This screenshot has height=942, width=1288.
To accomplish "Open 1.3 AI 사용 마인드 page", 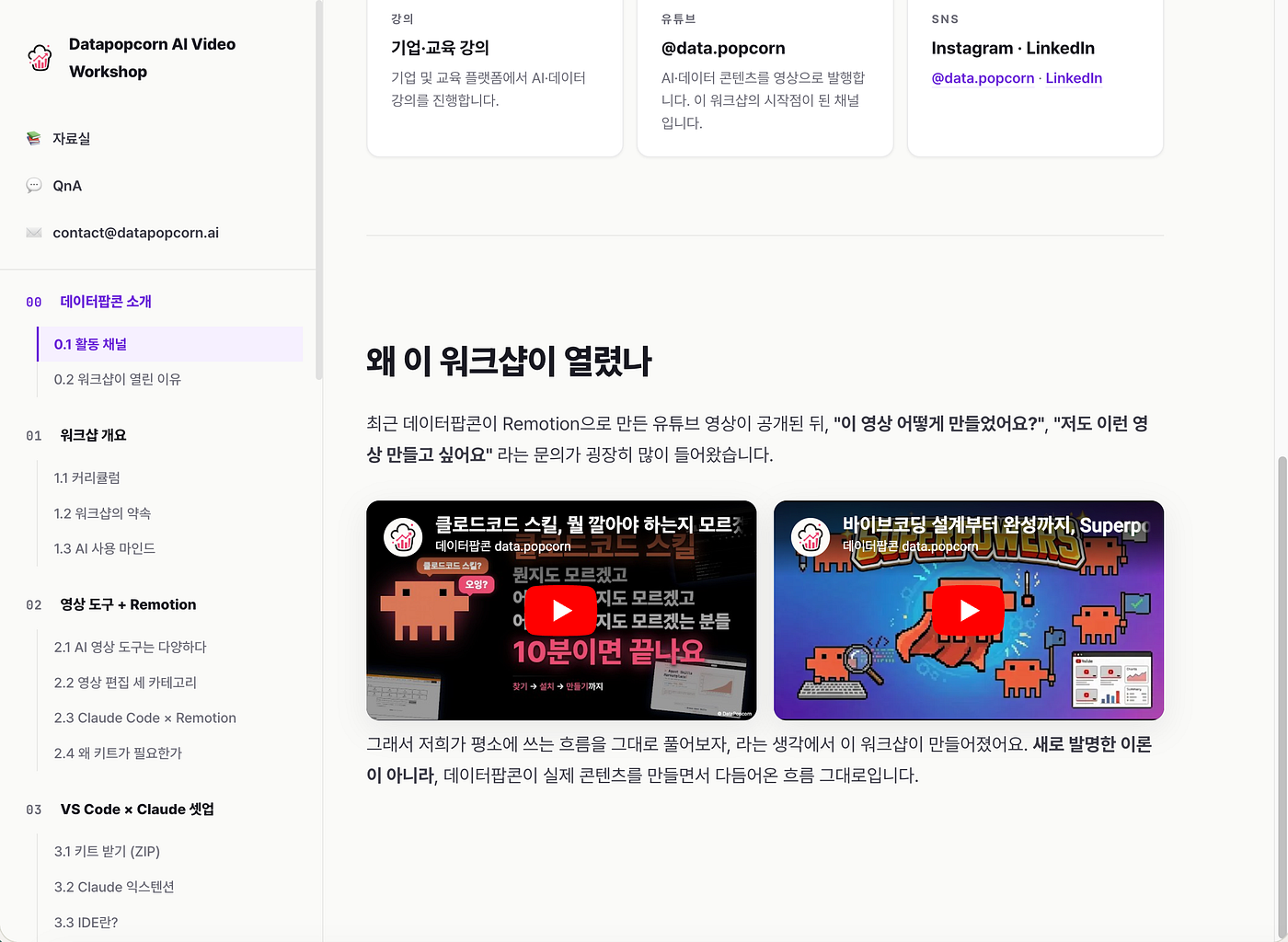I will pos(105,548).
